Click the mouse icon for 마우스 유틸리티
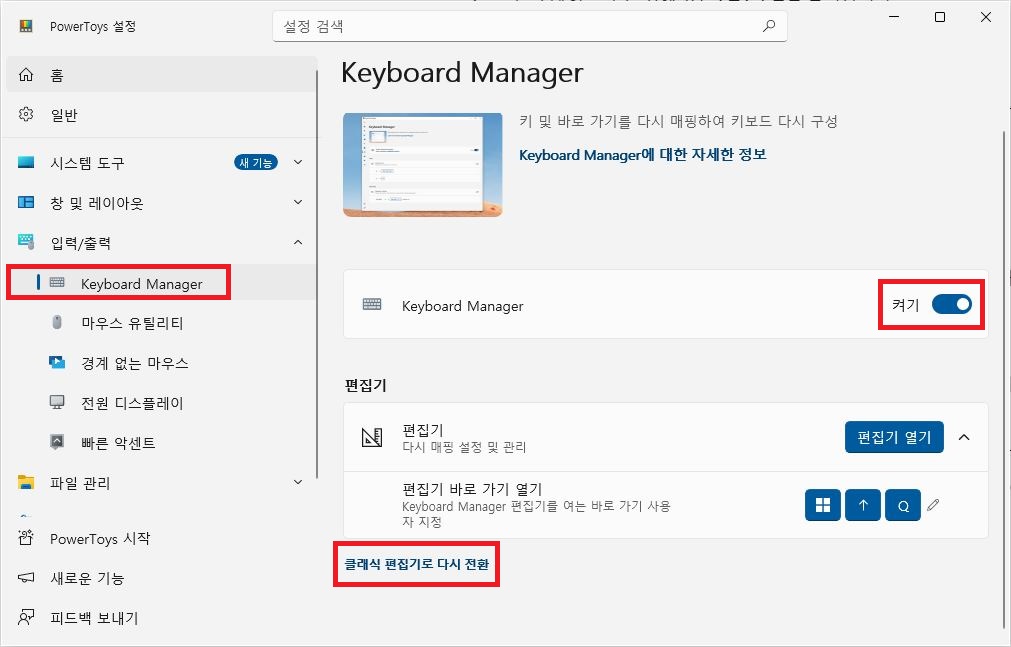 click(57, 322)
